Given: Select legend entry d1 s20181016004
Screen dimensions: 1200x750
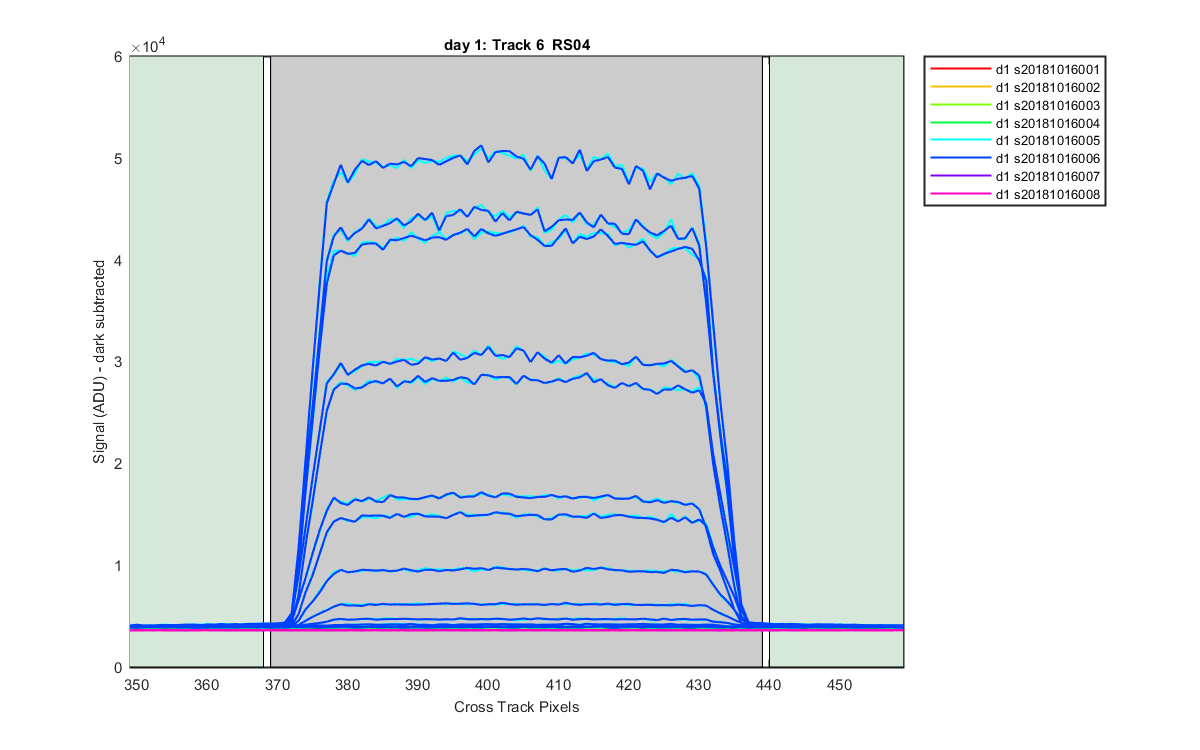Looking at the screenshot, I should point(1016,123).
